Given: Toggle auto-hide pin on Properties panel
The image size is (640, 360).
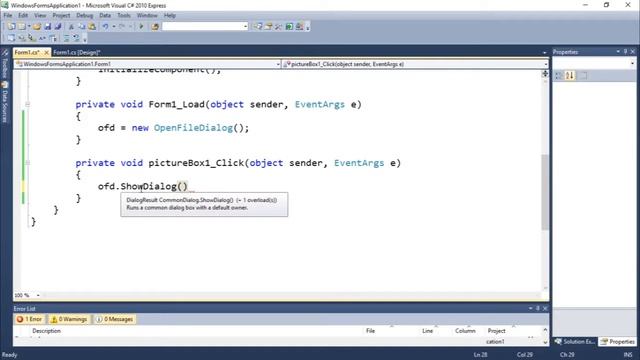Looking at the screenshot, I should 625,52.
